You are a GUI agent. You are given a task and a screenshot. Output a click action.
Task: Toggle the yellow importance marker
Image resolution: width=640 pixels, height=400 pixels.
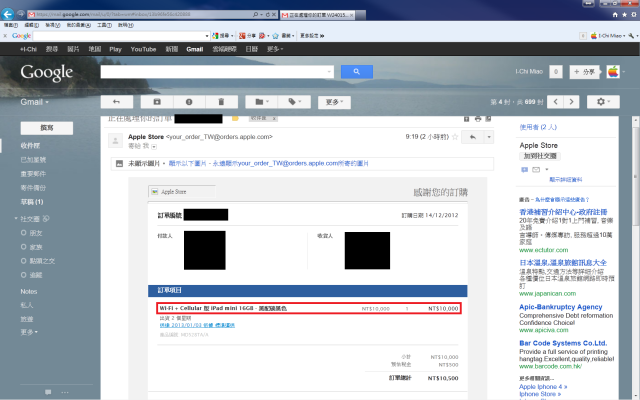coord(235,119)
